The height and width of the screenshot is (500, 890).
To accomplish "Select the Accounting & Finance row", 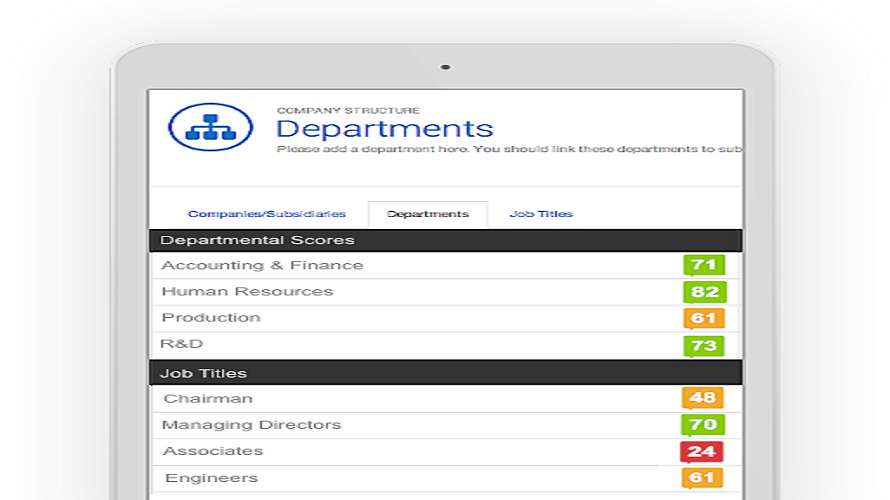I will tap(446, 265).
